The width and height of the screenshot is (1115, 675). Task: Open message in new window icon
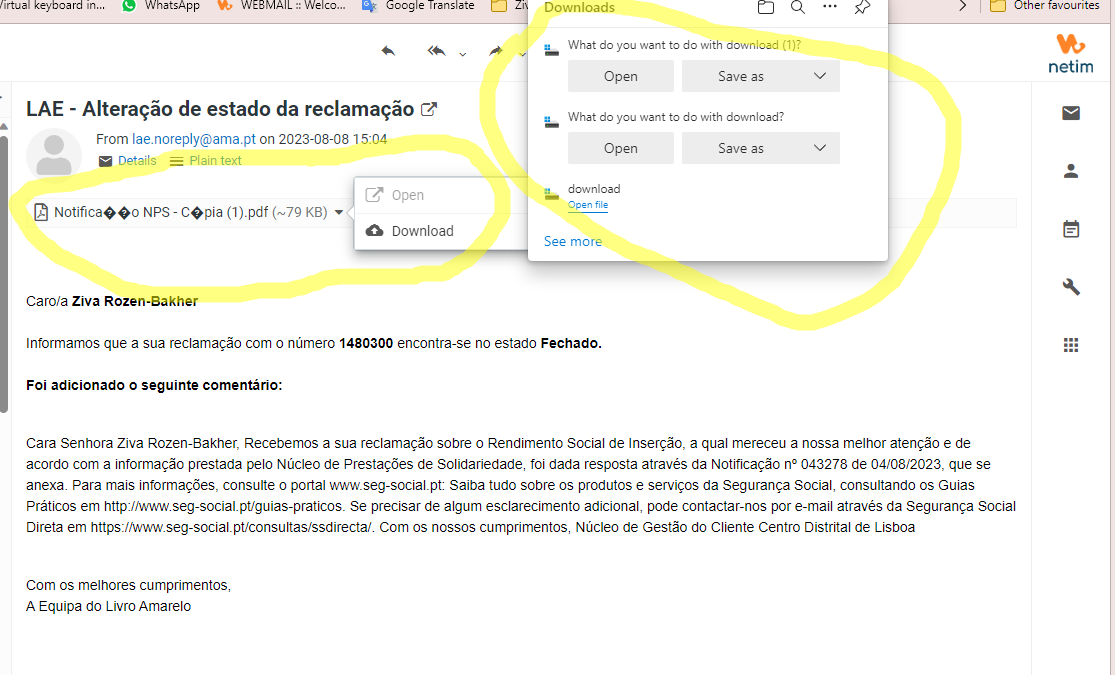click(429, 110)
